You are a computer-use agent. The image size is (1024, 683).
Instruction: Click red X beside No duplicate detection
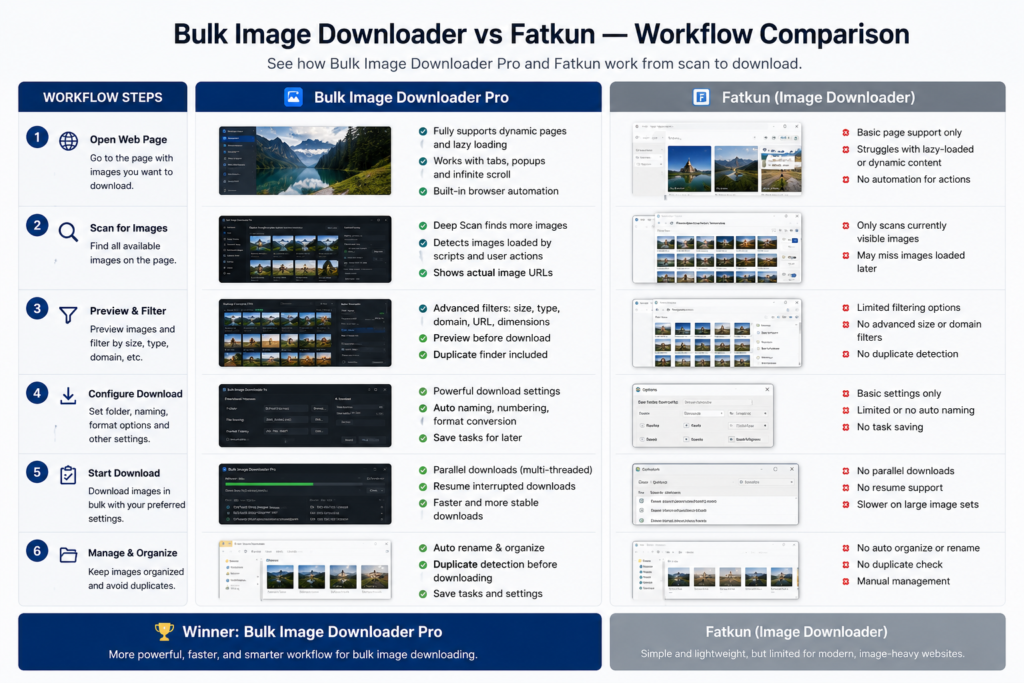pyautogui.click(x=846, y=354)
